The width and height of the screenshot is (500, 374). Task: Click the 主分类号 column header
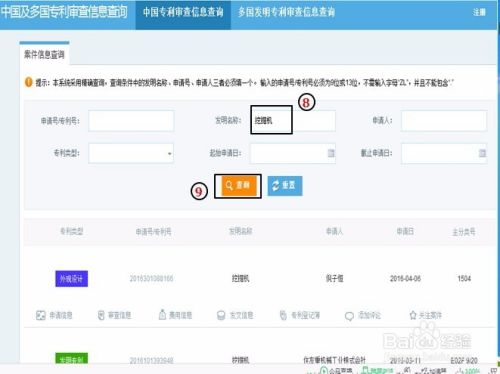click(x=464, y=232)
